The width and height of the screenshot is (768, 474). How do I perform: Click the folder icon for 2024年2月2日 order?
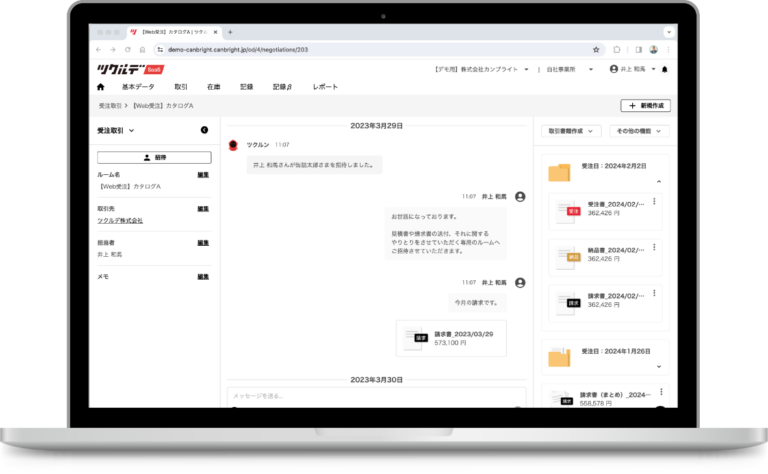coord(559,171)
